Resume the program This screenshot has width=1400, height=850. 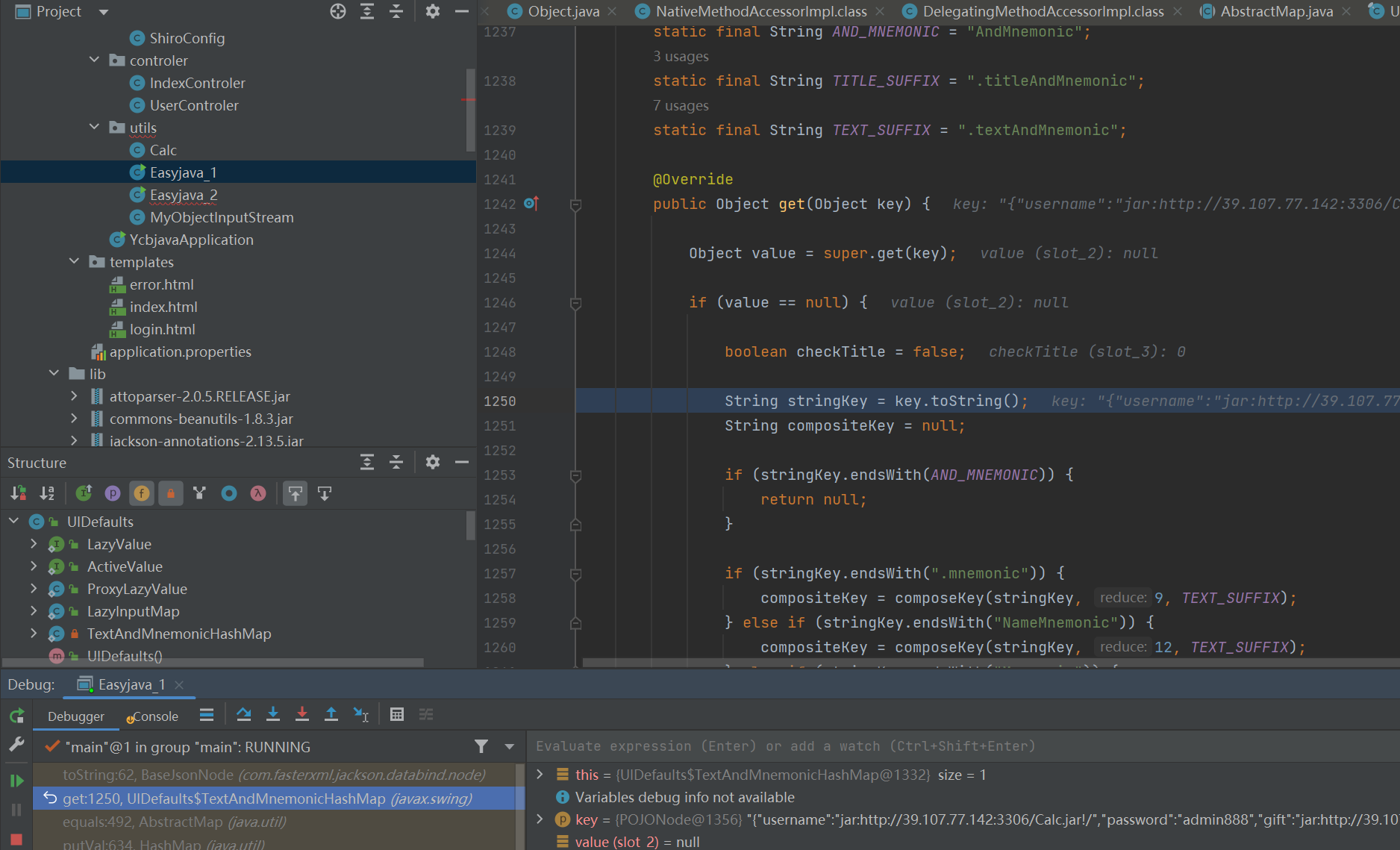click(16, 781)
